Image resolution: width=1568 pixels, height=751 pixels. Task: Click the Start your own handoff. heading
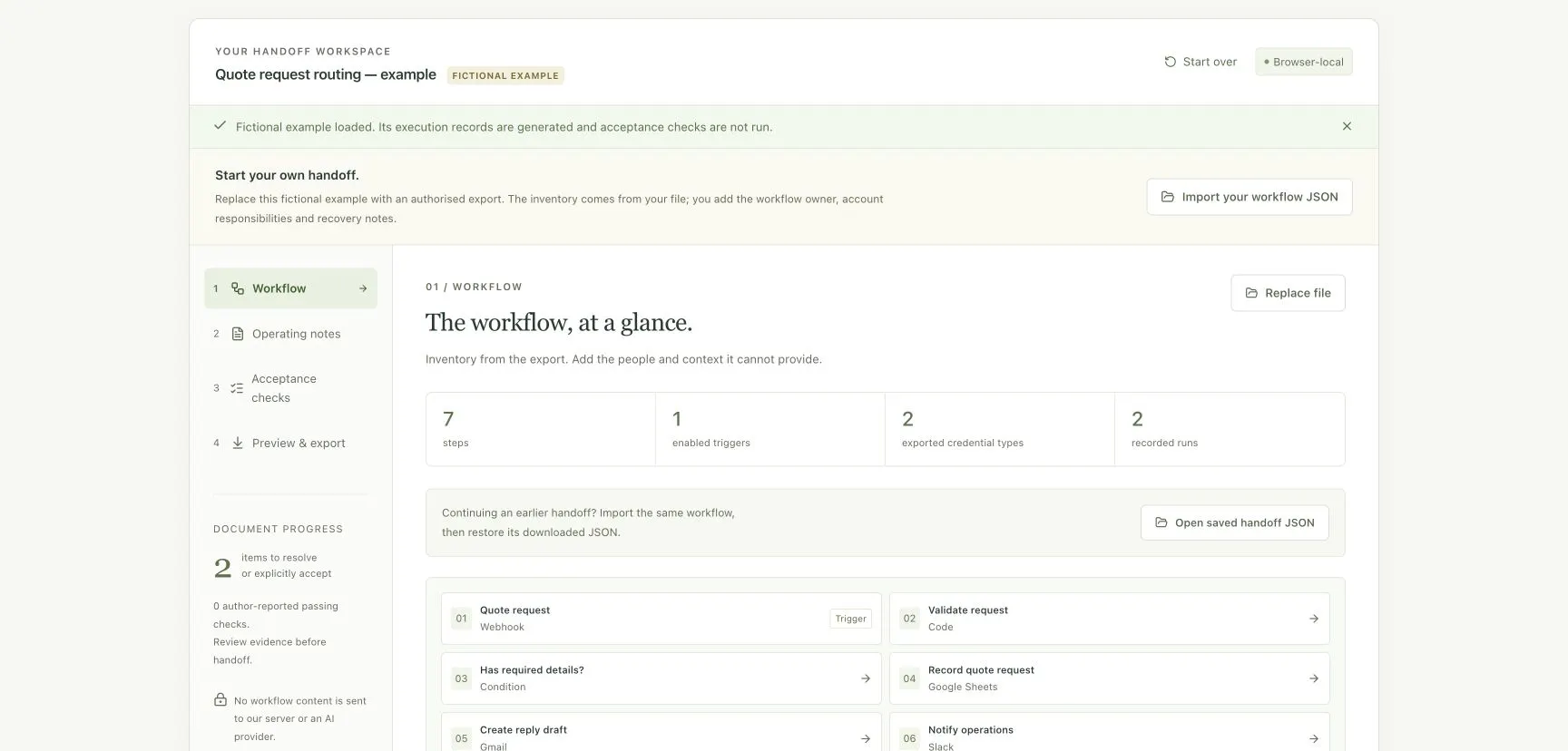287,175
